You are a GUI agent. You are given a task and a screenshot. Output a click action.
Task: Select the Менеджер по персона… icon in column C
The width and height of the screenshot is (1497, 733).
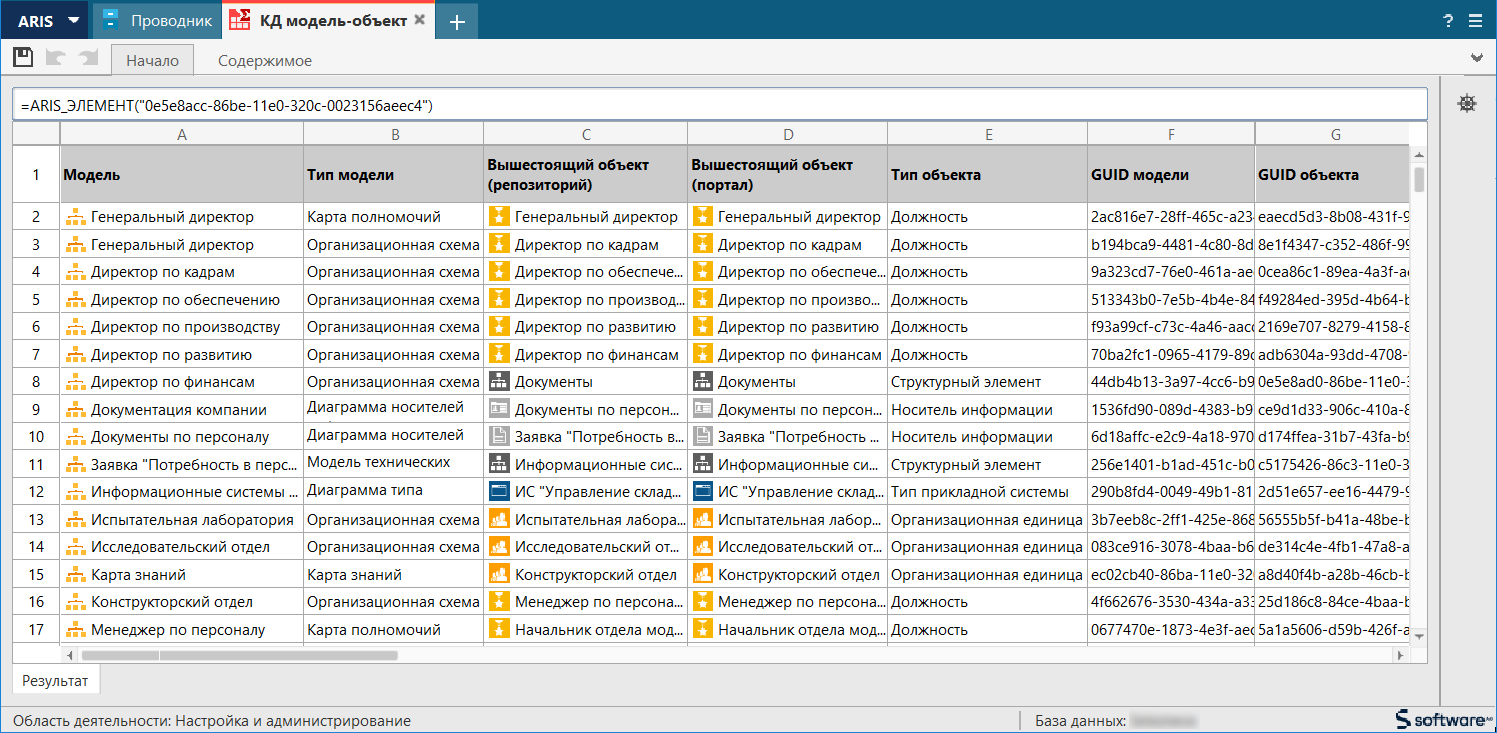tap(498, 602)
